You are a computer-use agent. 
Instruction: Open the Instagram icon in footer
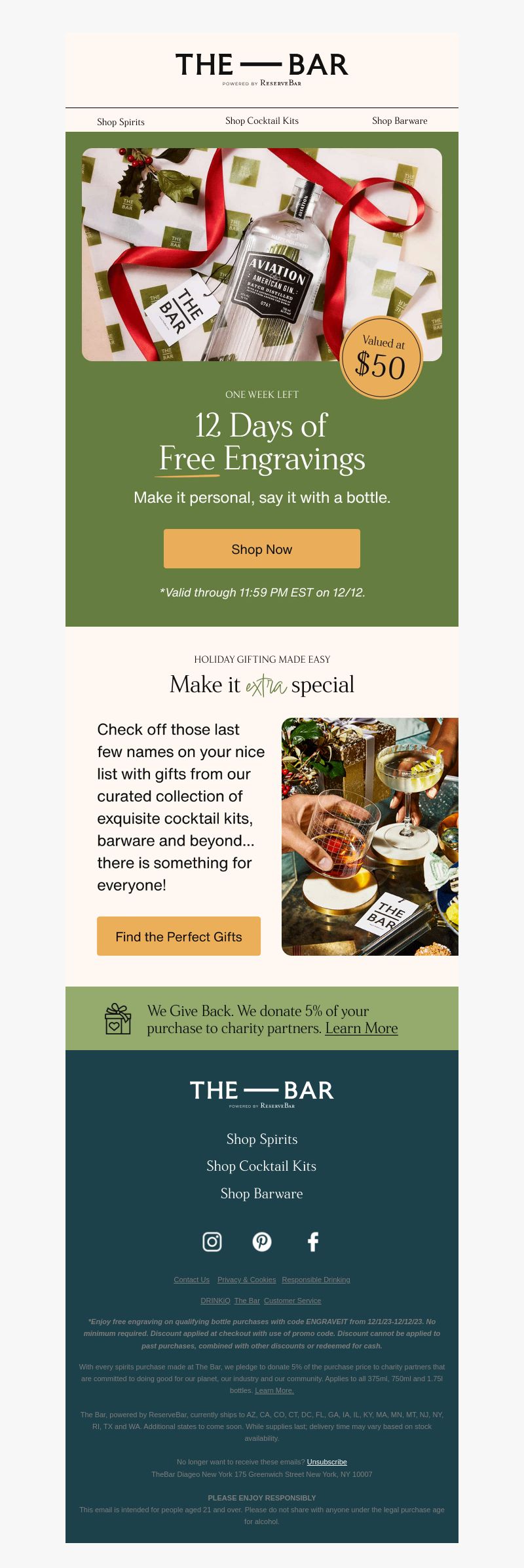[x=212, y=1242]
